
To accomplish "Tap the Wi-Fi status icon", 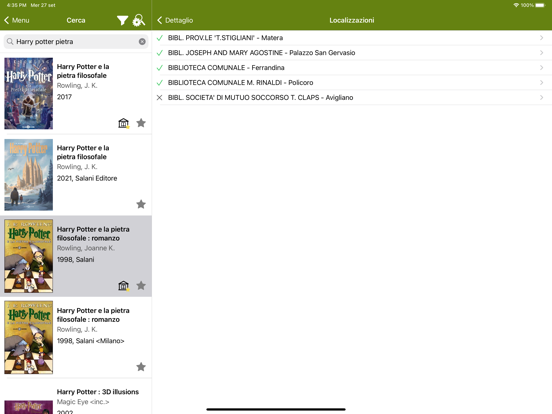I will pos(516,5).
